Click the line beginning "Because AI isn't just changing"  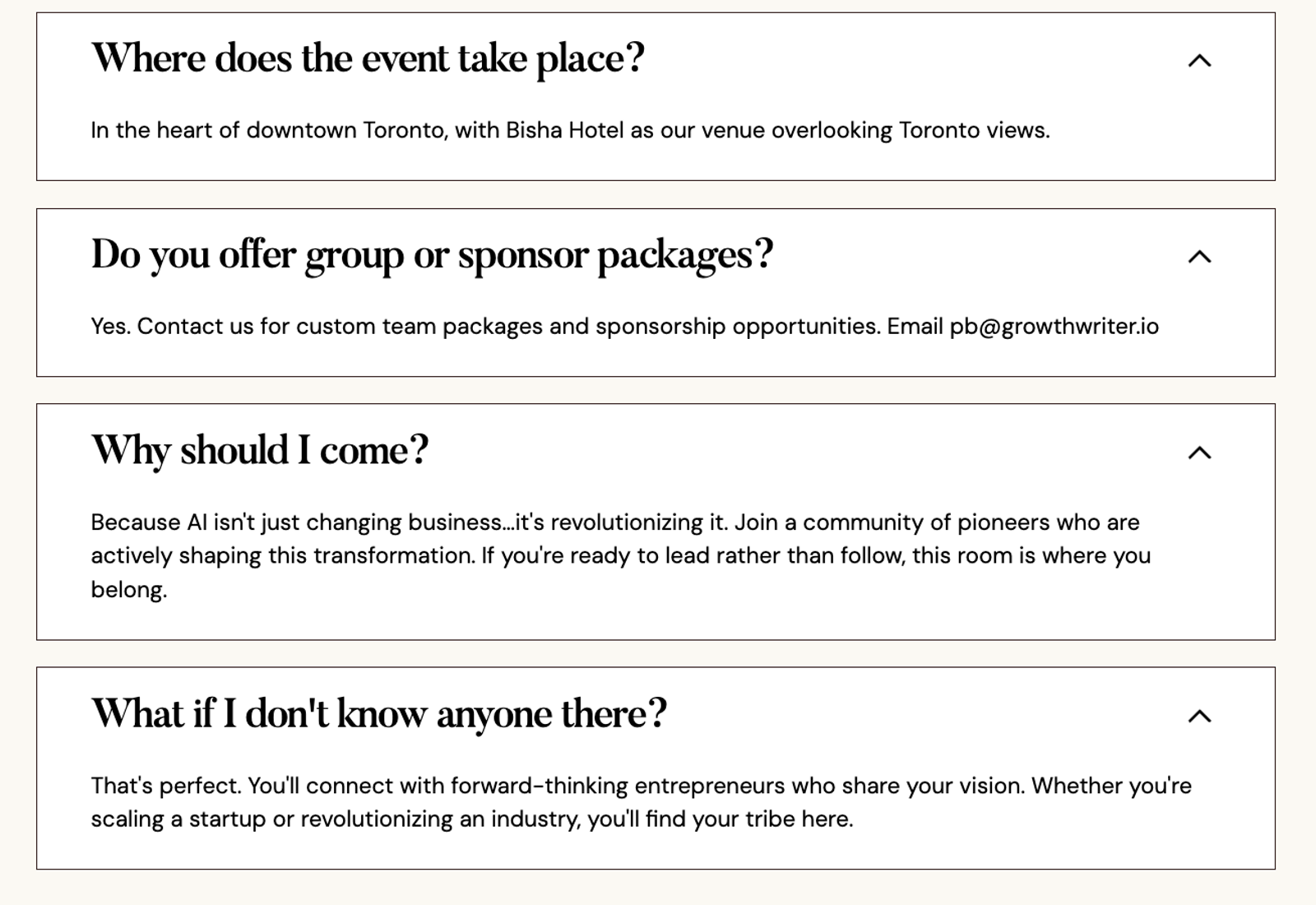pyautogui.click(x=296, y=522)
